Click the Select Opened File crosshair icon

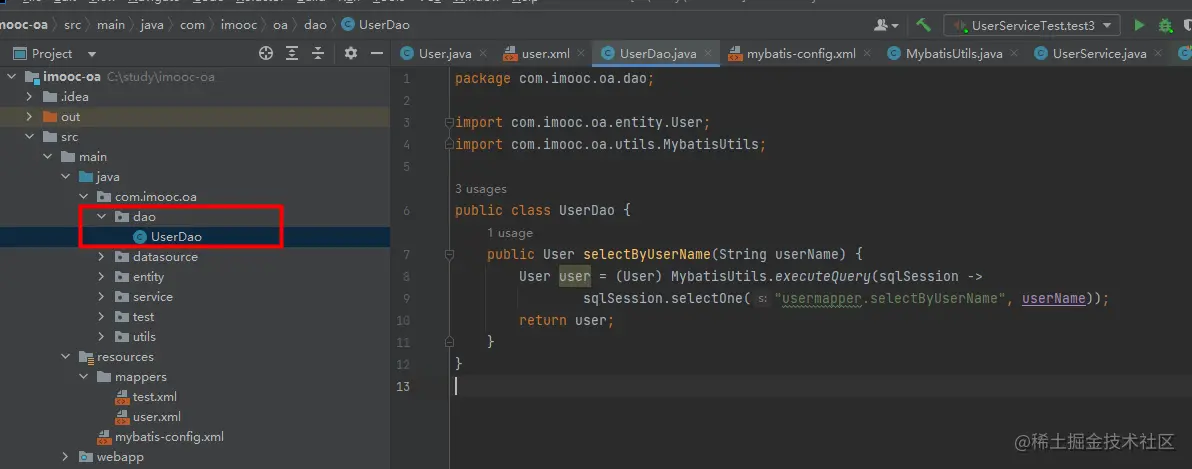(265, 53)
